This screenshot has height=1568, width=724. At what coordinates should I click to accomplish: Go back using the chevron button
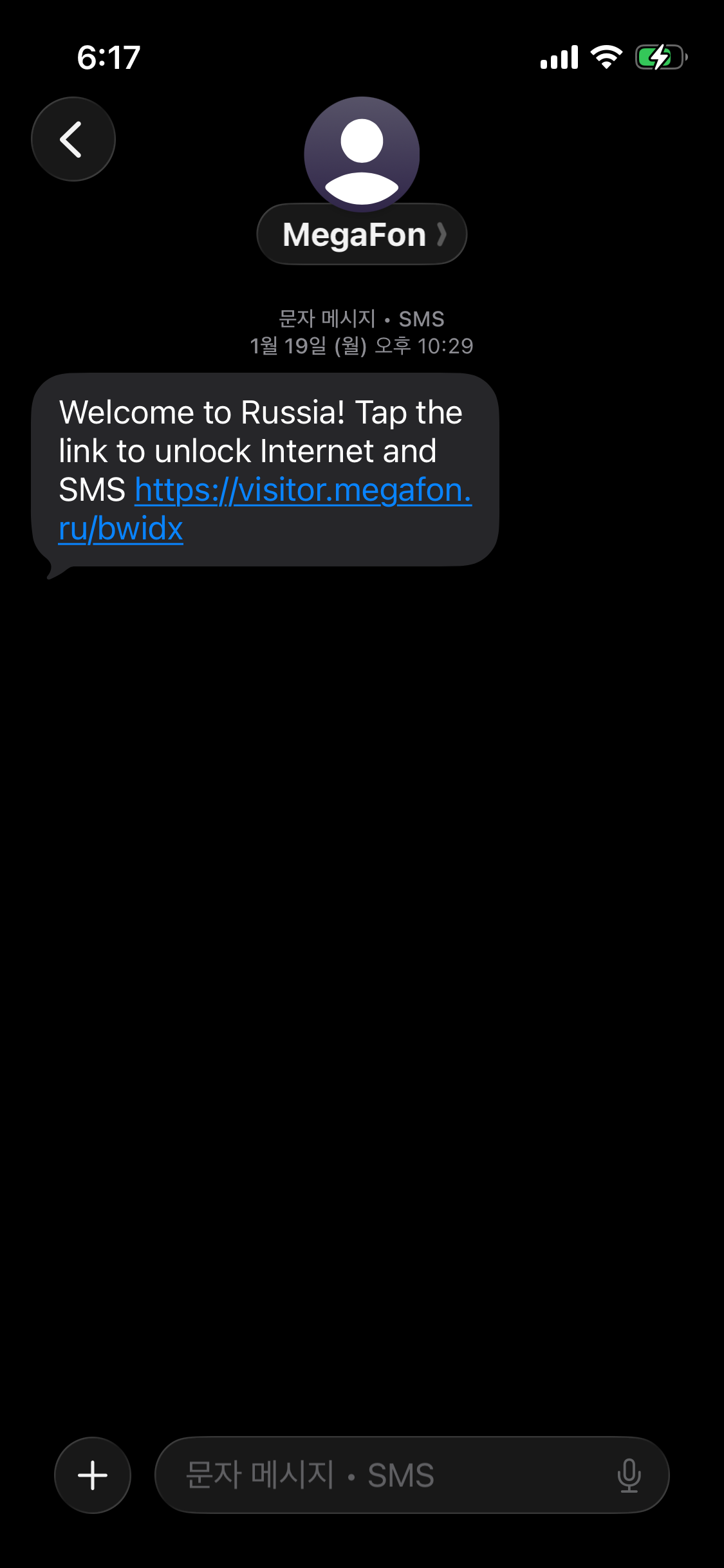click(x=73, y=139)
